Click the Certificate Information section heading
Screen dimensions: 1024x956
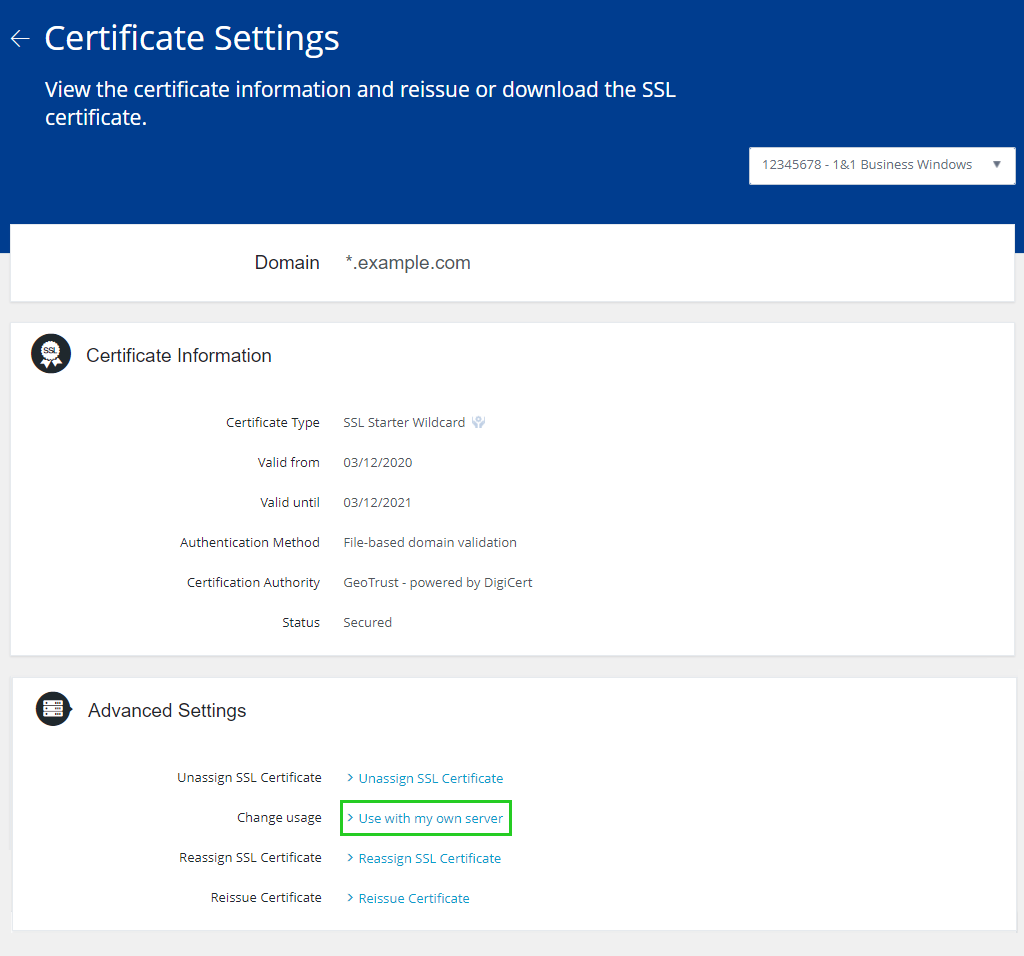[179, 355]
